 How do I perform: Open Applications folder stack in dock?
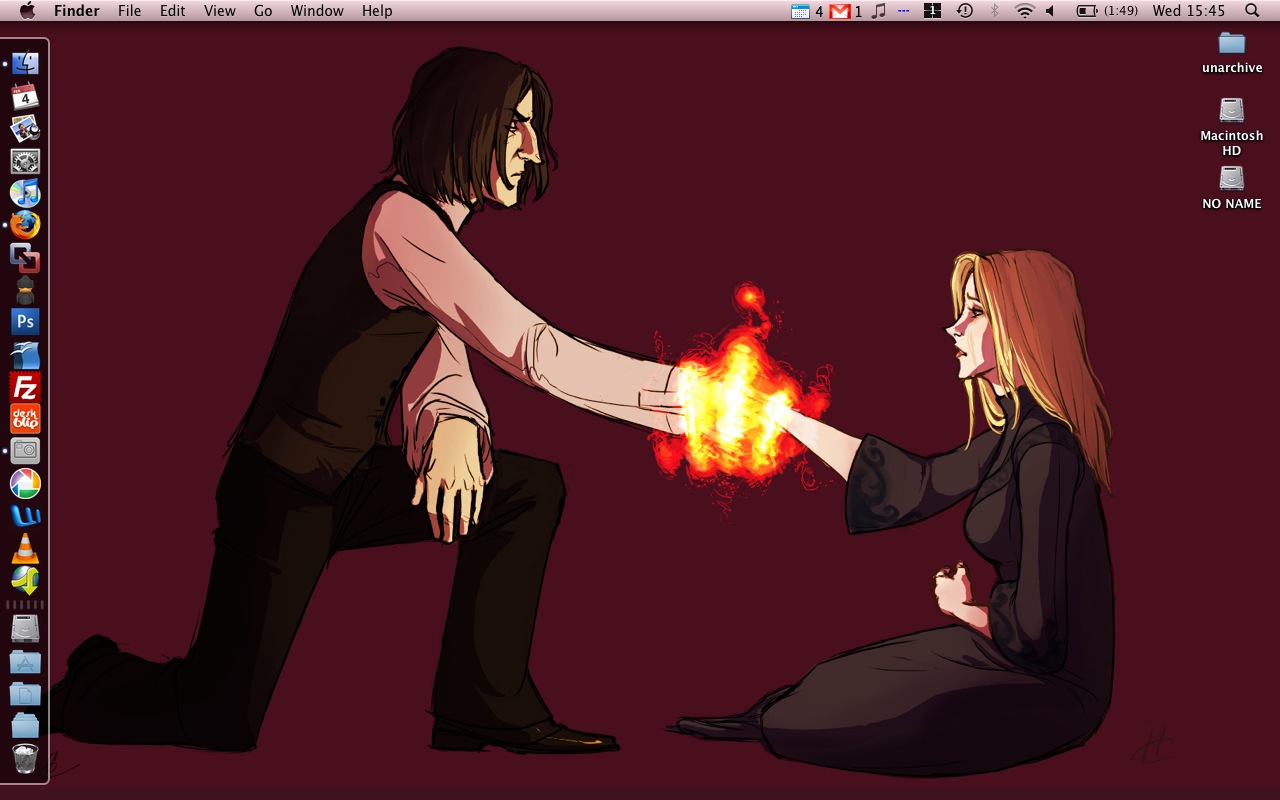point(25,661)
